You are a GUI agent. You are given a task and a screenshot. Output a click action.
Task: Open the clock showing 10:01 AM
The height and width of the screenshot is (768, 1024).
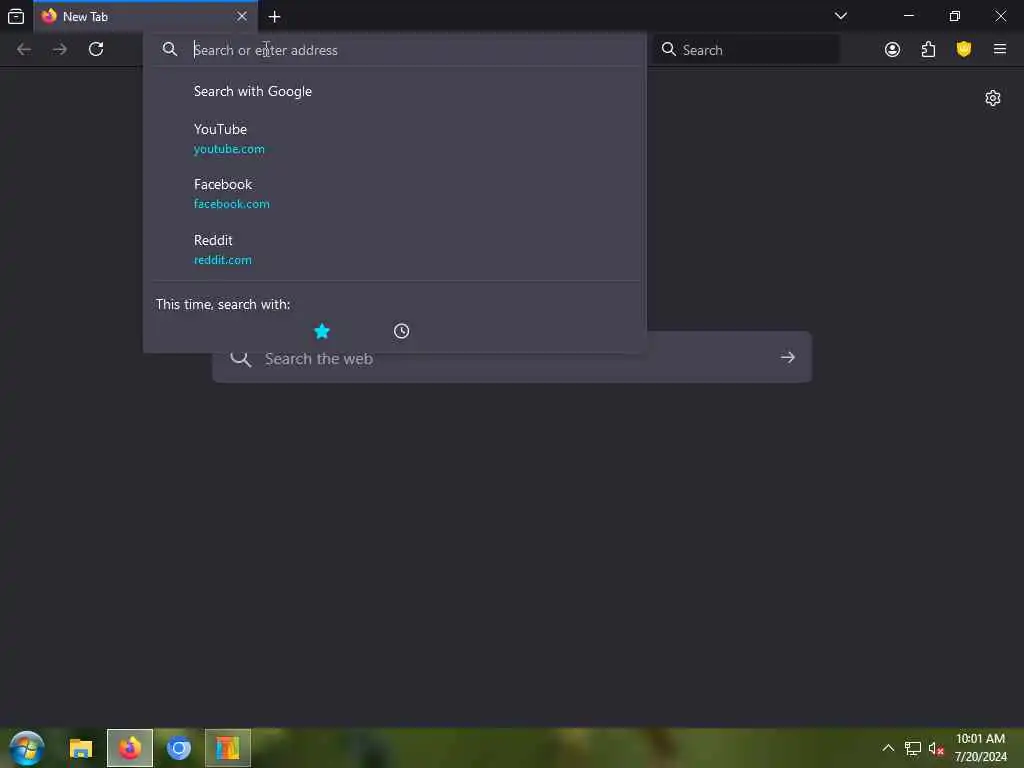(980, 748)
